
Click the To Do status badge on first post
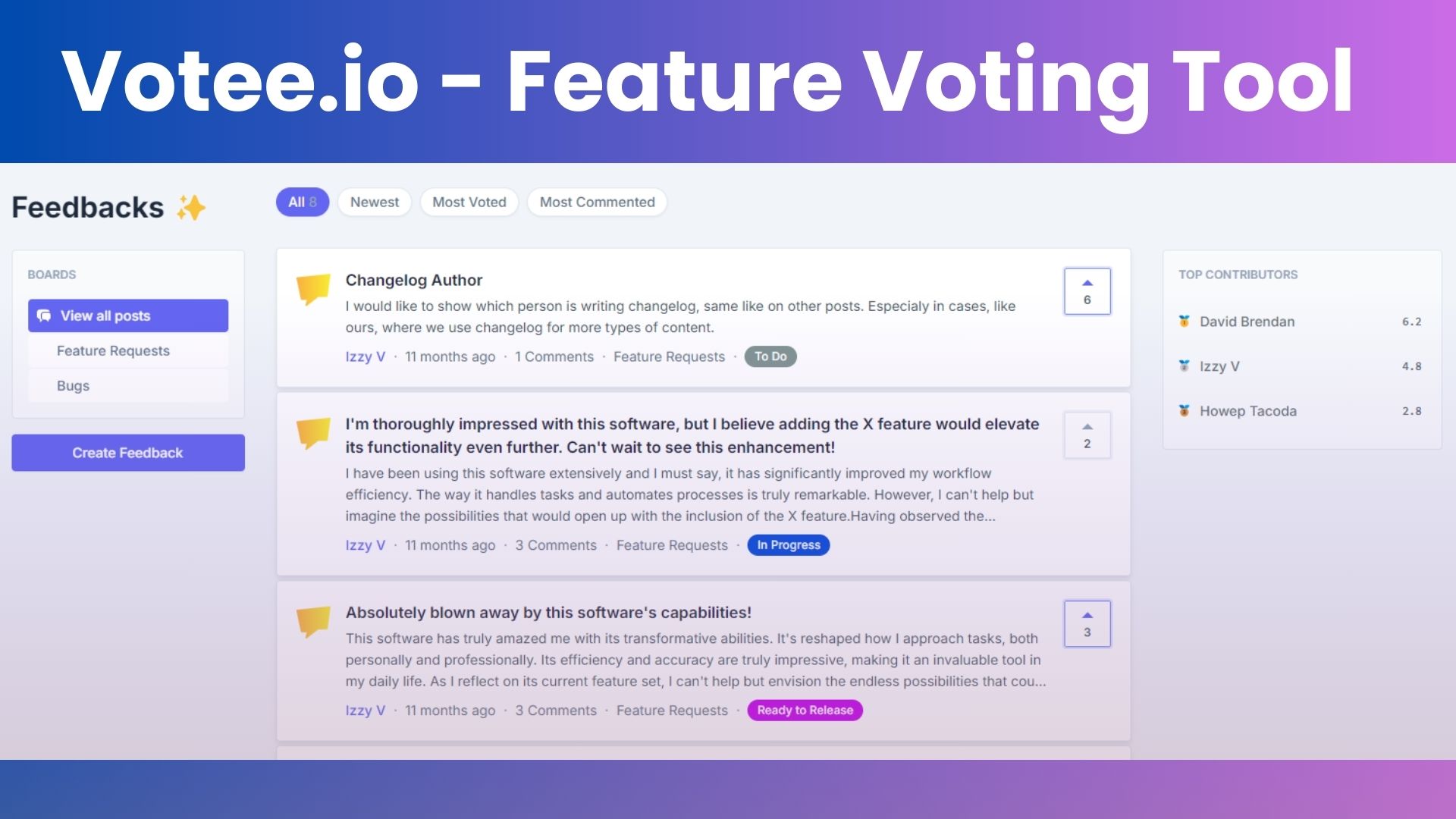770,356
